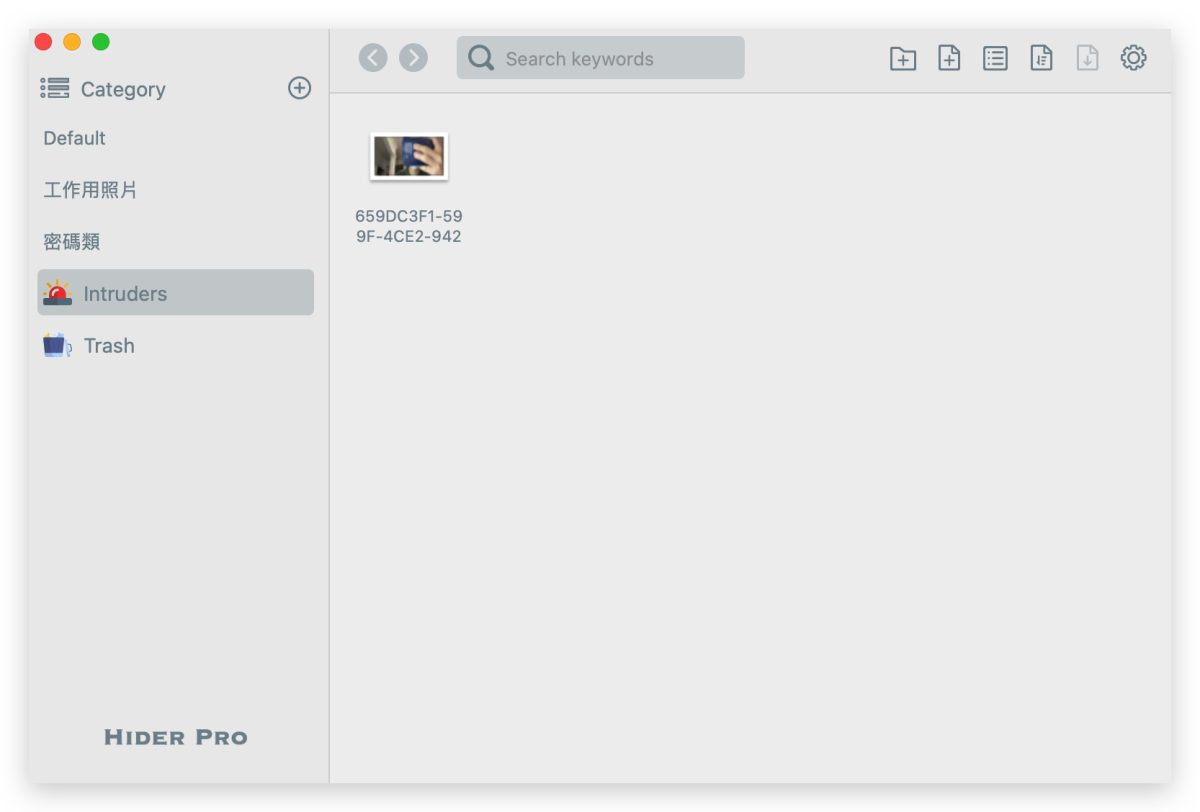Screen dimensions: 1200x812
Task: Click the Hider Pro logo text
Action: 176,738
